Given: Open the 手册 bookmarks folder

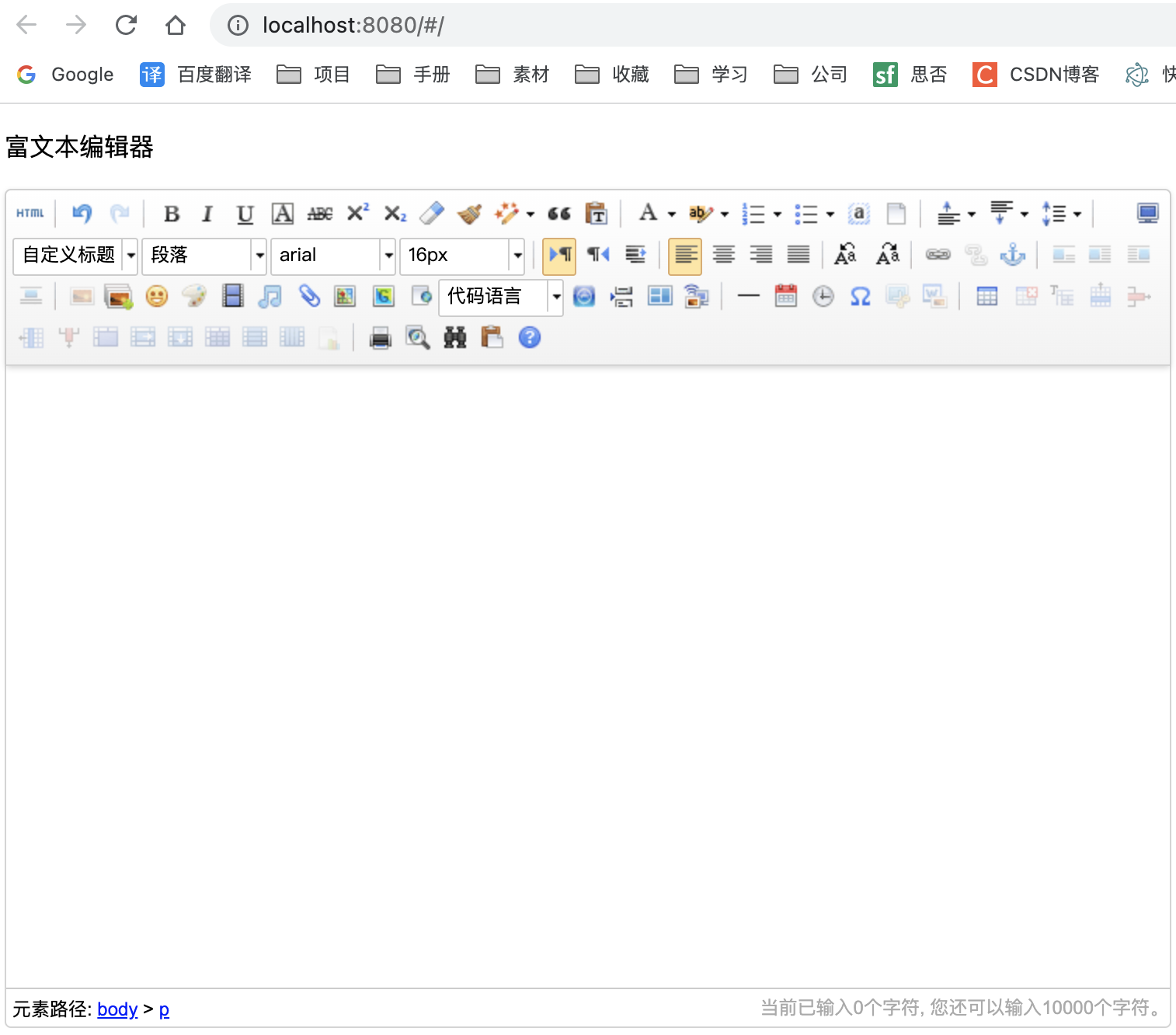Looking at the screenshot, I should tap(413, 75).
